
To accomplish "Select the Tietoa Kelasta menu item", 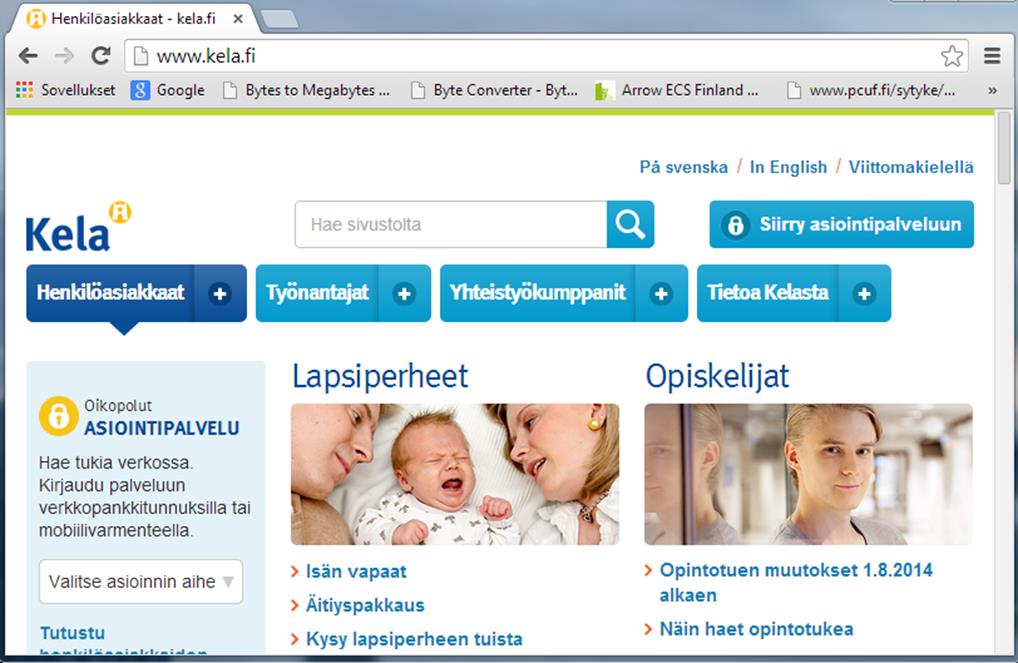I will tap(767, 293).
